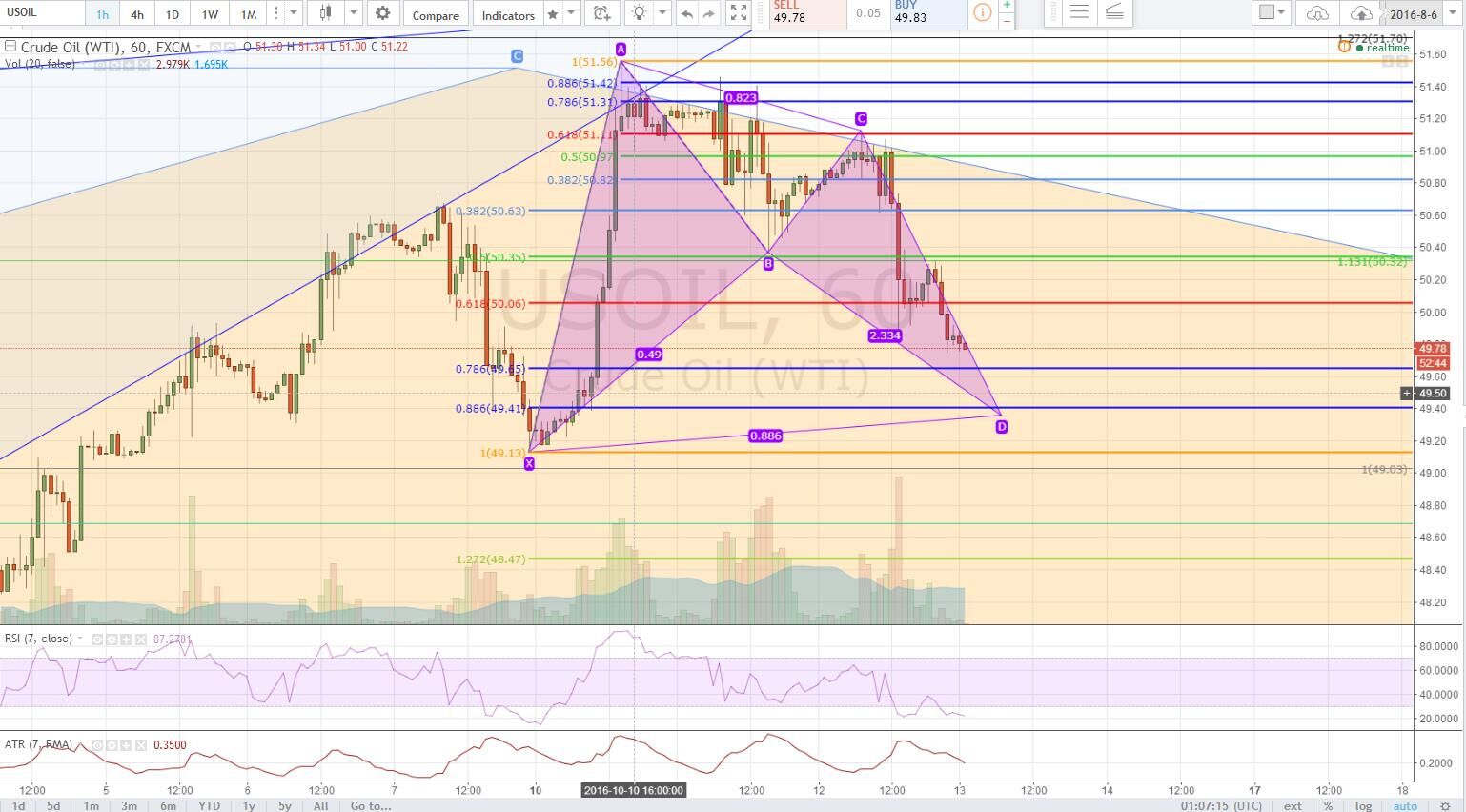
Task: Open the Go to... date link
Action: [x=371, y=806]
